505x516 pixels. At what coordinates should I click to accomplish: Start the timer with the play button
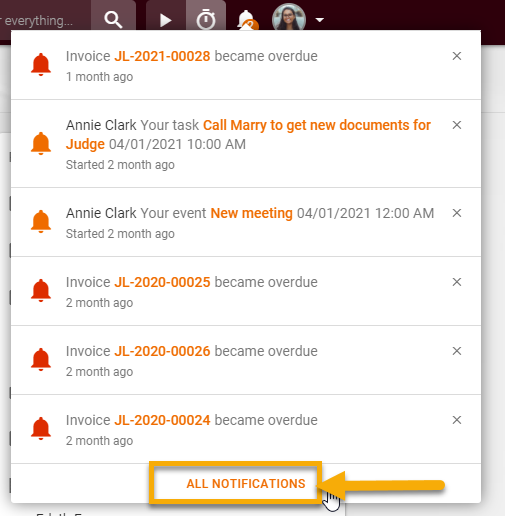click(x=165, y=19)
